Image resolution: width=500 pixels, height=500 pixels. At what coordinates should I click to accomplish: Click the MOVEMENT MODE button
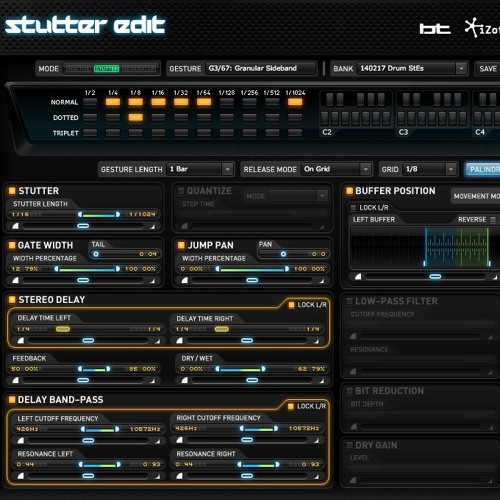[x=476, y=196]
